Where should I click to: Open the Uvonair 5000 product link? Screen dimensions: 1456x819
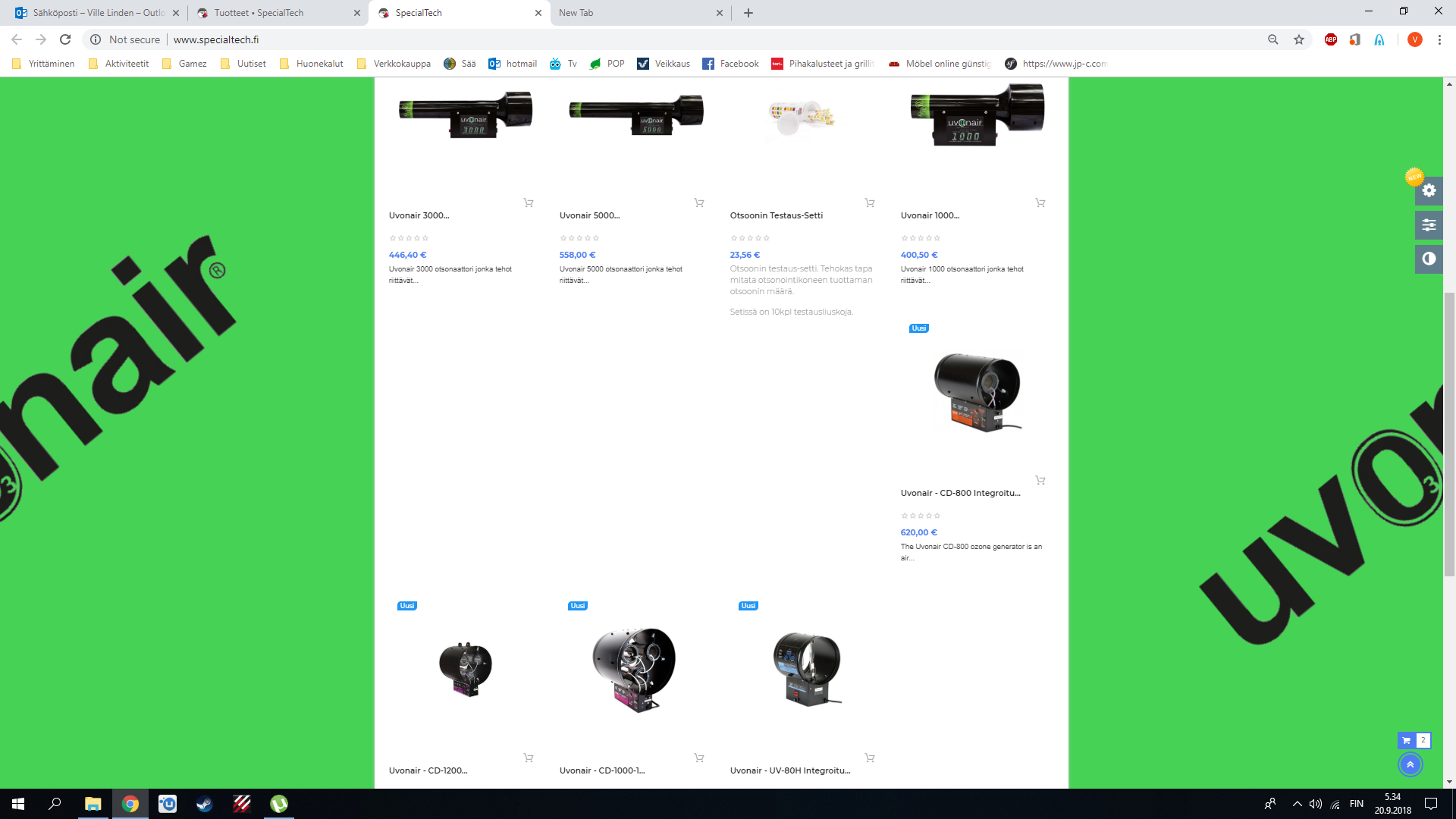click(589, 215)
